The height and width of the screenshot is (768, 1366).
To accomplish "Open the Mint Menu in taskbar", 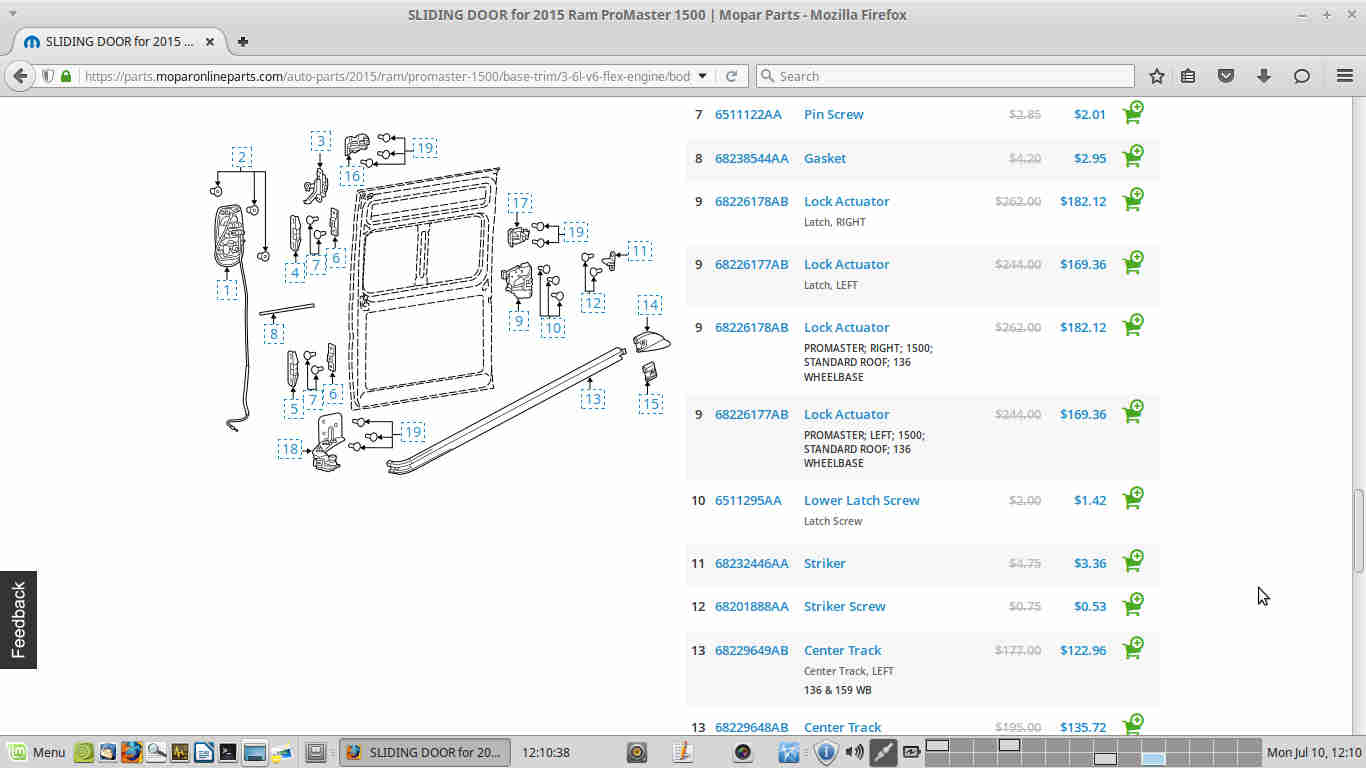I will click(x=37, y=752).
